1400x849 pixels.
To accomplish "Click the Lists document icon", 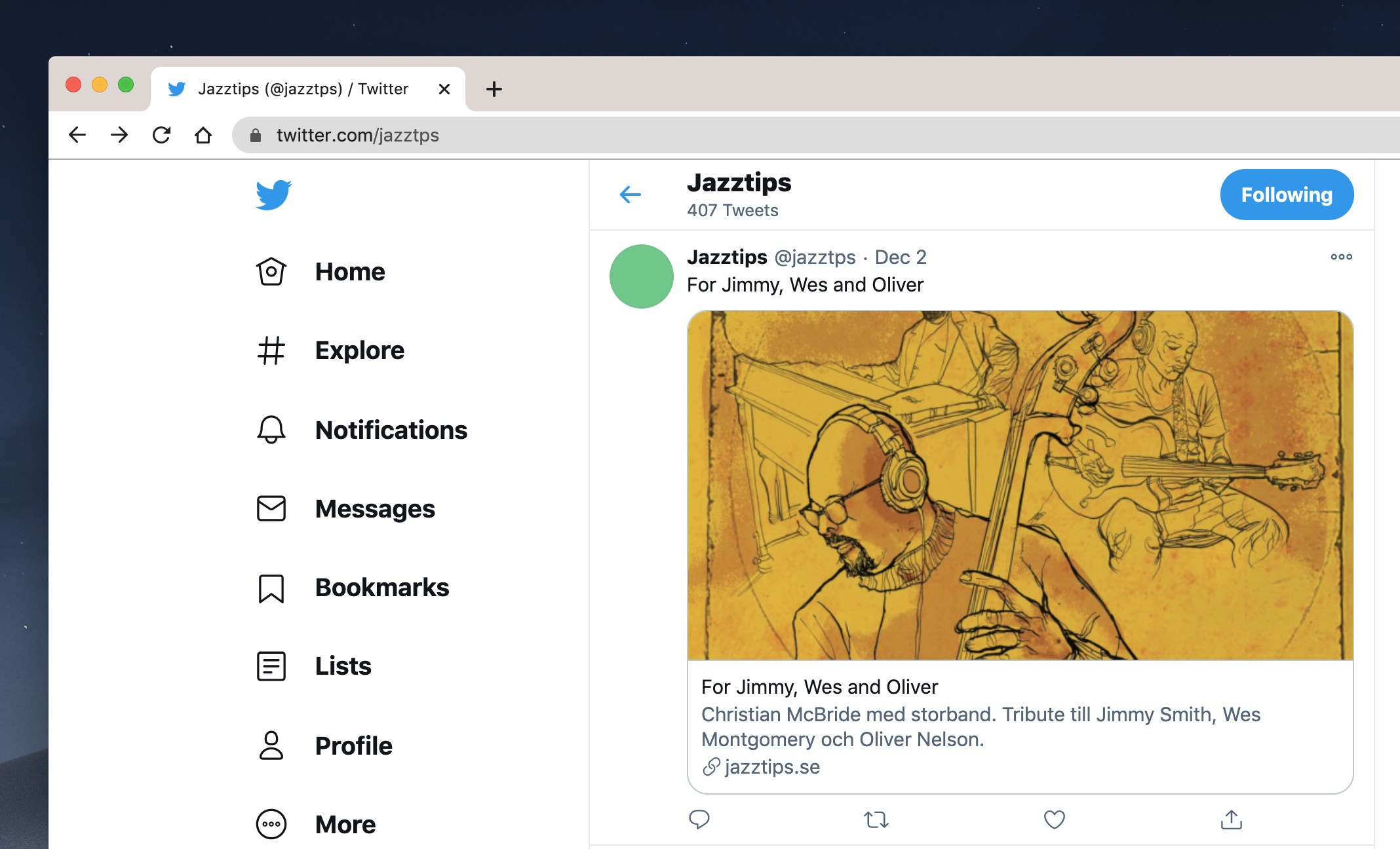I will (271, 666).
